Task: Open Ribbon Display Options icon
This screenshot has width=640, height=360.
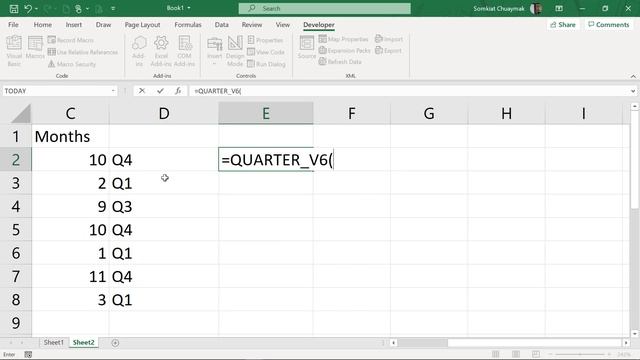Action: point(559,9)
